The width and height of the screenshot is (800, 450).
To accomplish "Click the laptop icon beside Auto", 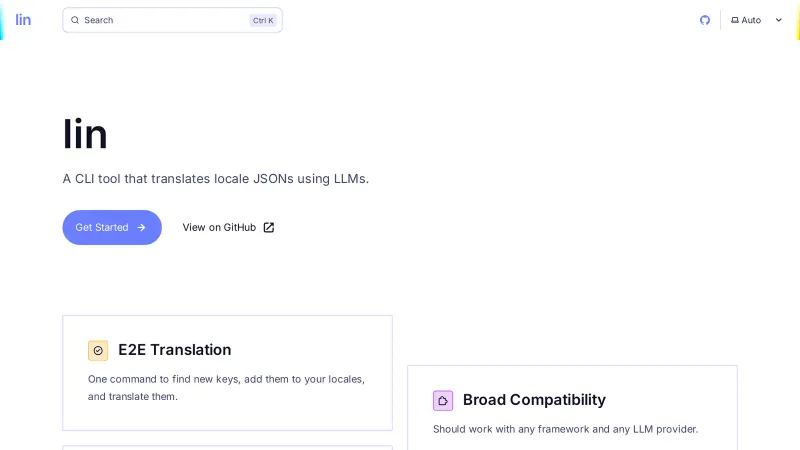I will (735, 20).
